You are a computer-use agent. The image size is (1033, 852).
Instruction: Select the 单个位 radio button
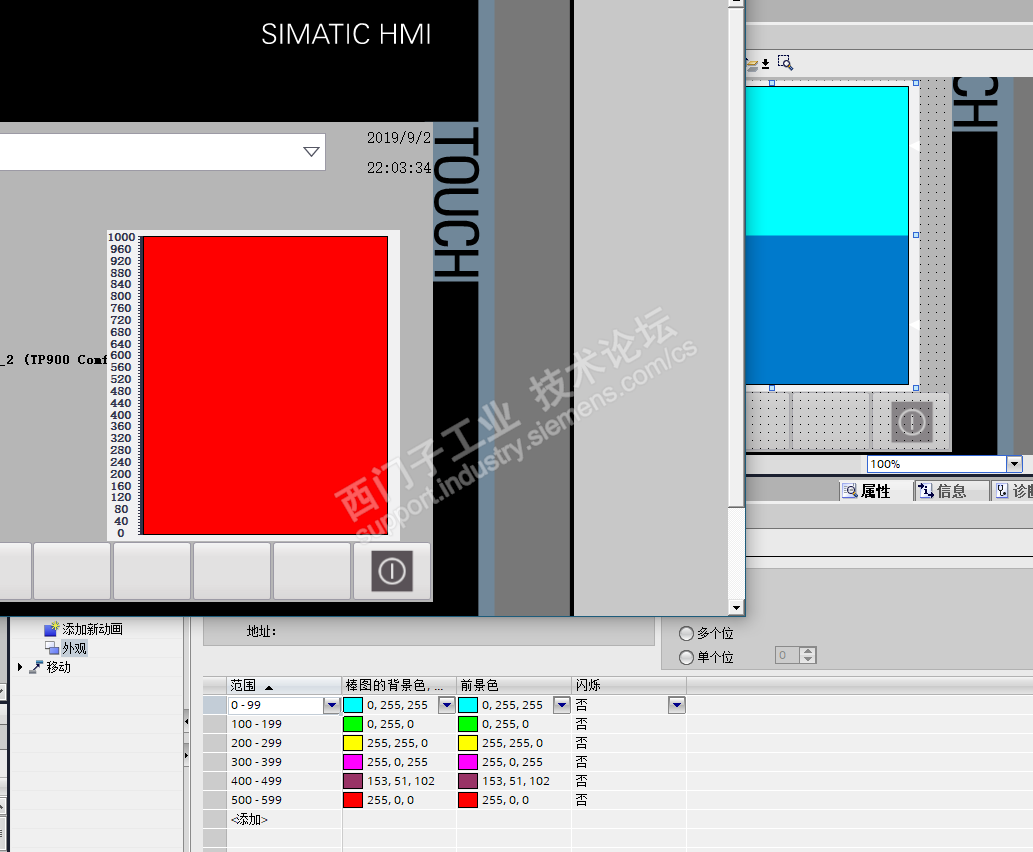coord(686,657)
